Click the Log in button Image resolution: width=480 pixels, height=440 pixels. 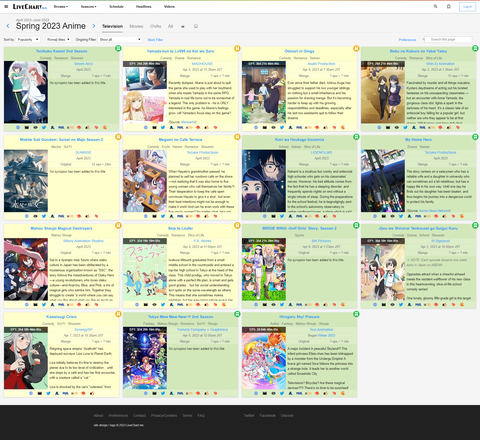point(467,7)
